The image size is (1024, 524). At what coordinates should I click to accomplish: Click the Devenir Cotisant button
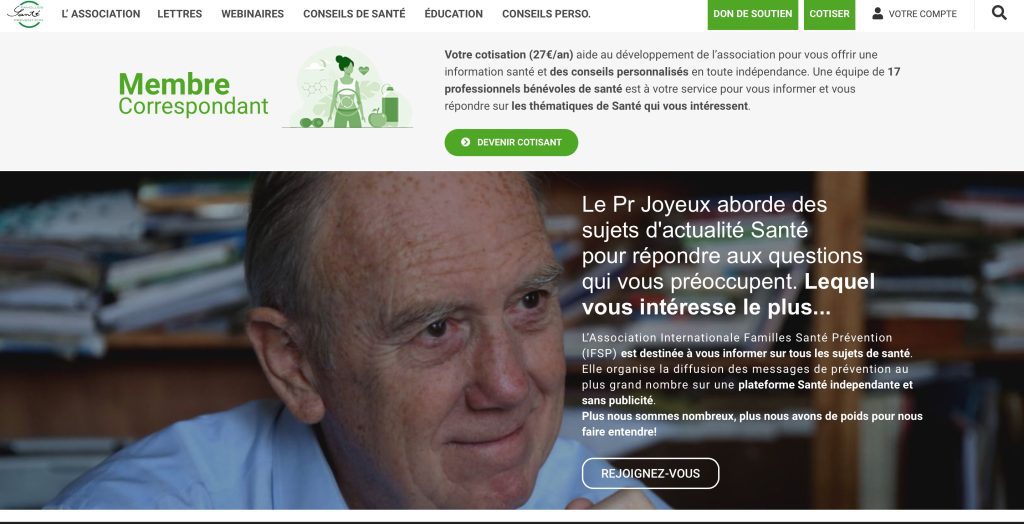511,142
